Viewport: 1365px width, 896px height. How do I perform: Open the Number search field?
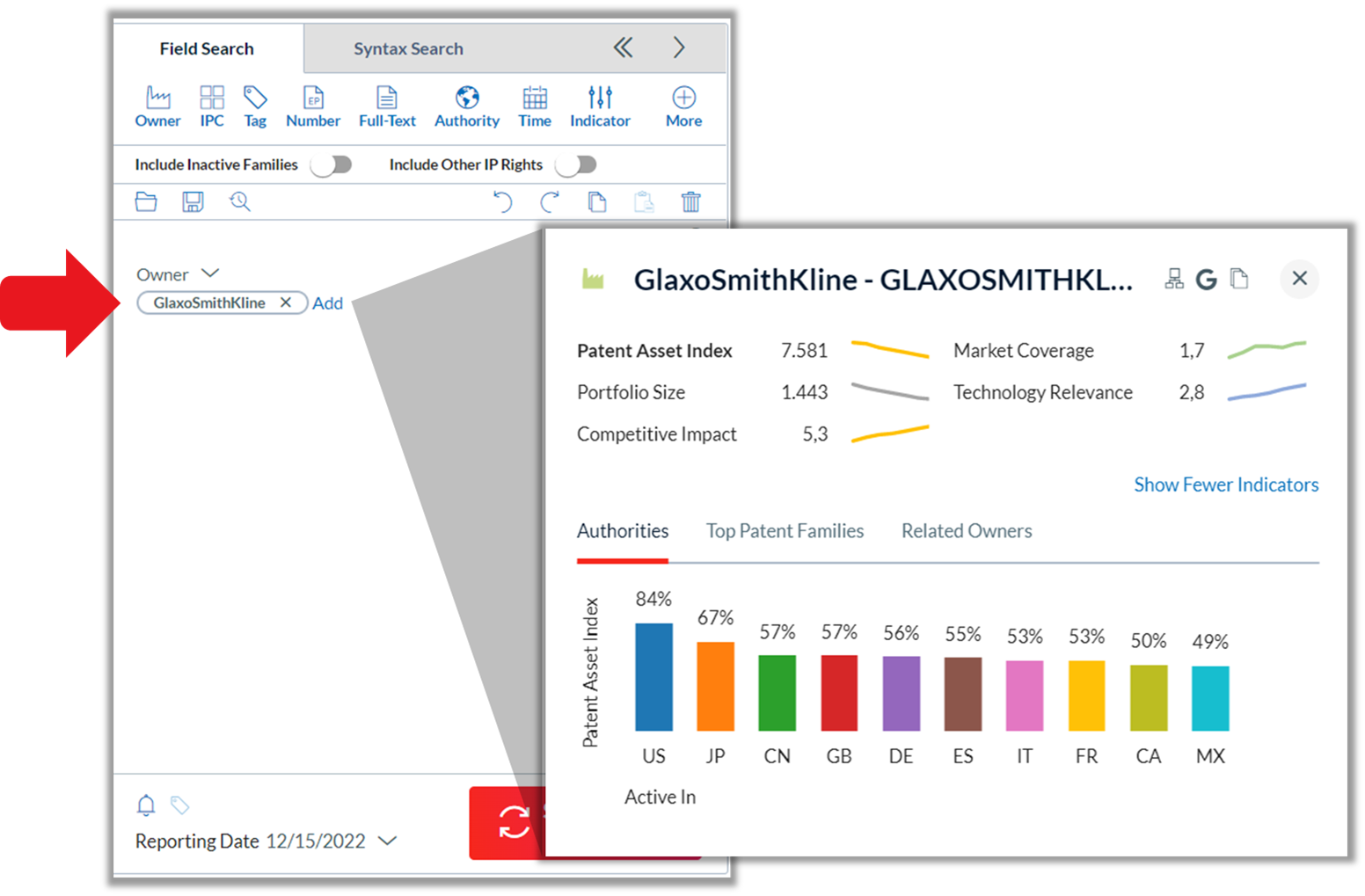(313, 106)
